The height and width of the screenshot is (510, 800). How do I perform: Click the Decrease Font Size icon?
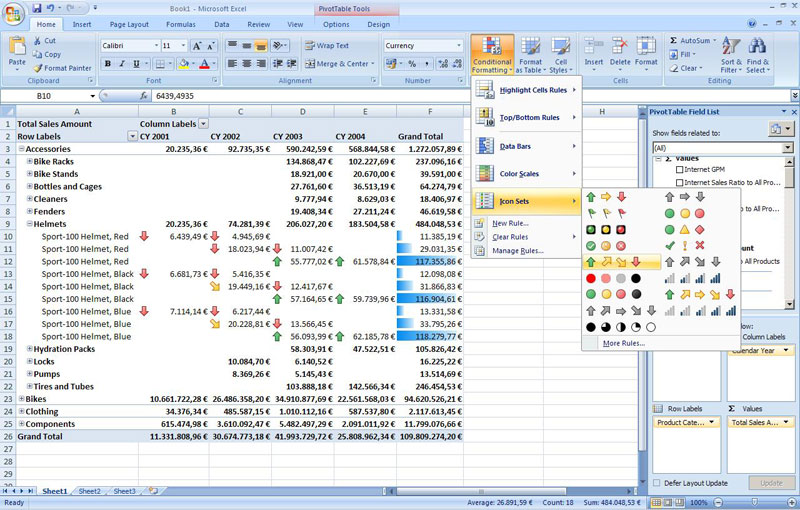(211, 46)
